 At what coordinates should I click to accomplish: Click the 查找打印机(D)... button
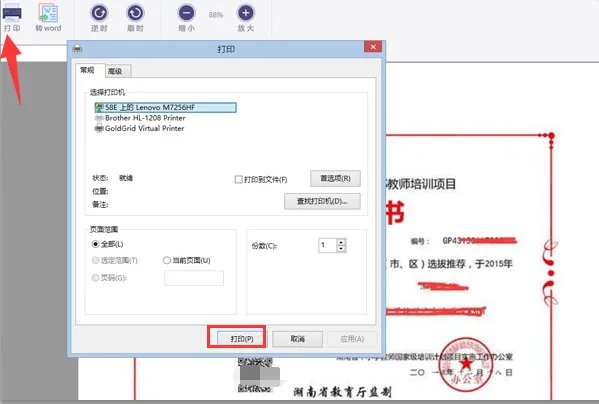(x=322, y=201)
